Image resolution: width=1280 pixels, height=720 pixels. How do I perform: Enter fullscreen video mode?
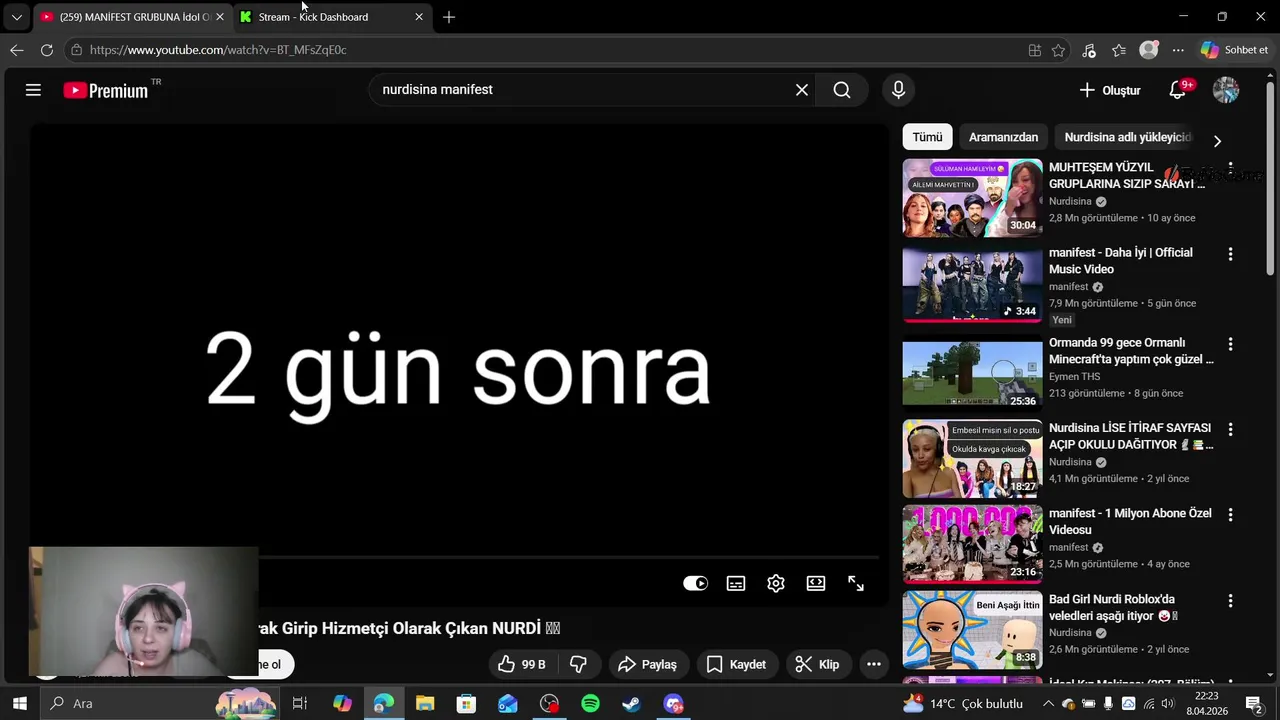pos(856,584)
